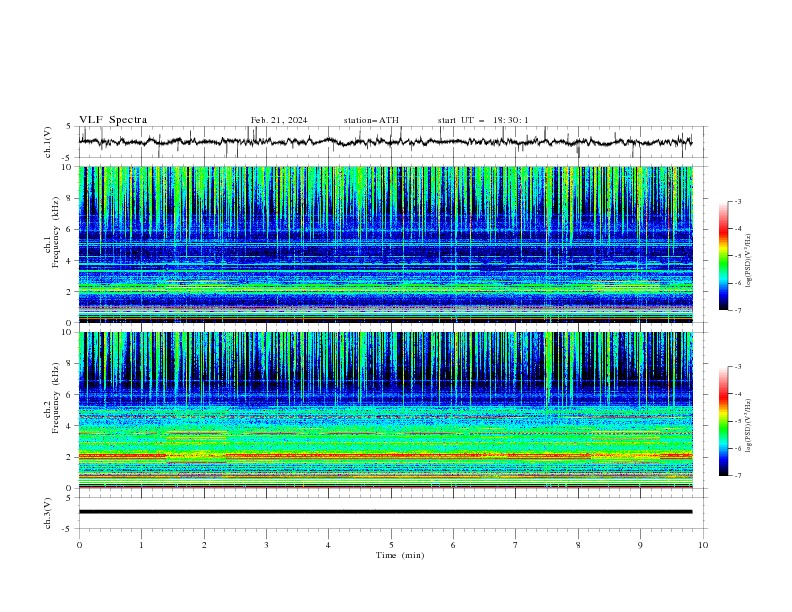The width and height of the screenshot is (792, 612).
Task: Click the "station=ATH" header label
Action: pyautogui.click(x=371, y=120)
